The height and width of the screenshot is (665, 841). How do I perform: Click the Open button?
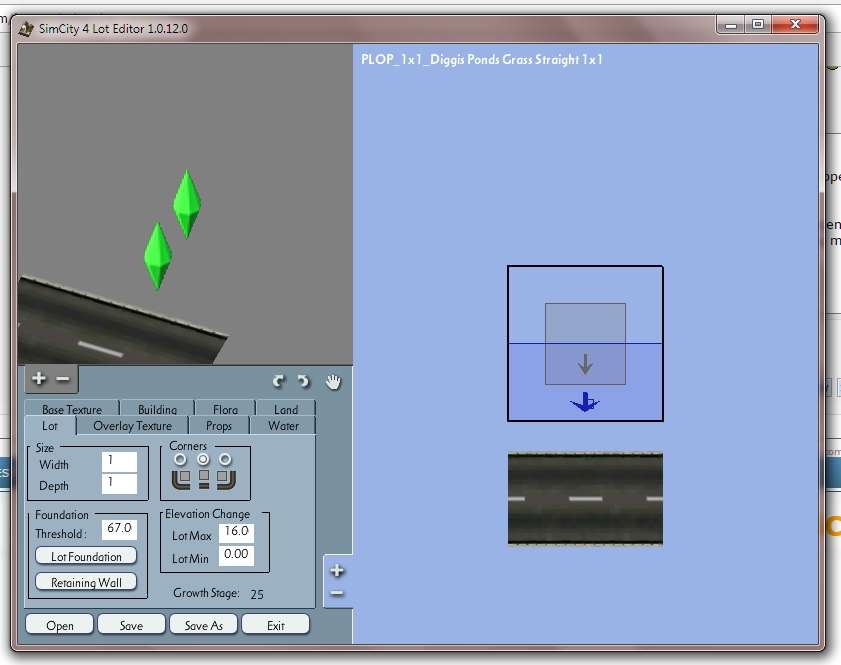[60, 625]
